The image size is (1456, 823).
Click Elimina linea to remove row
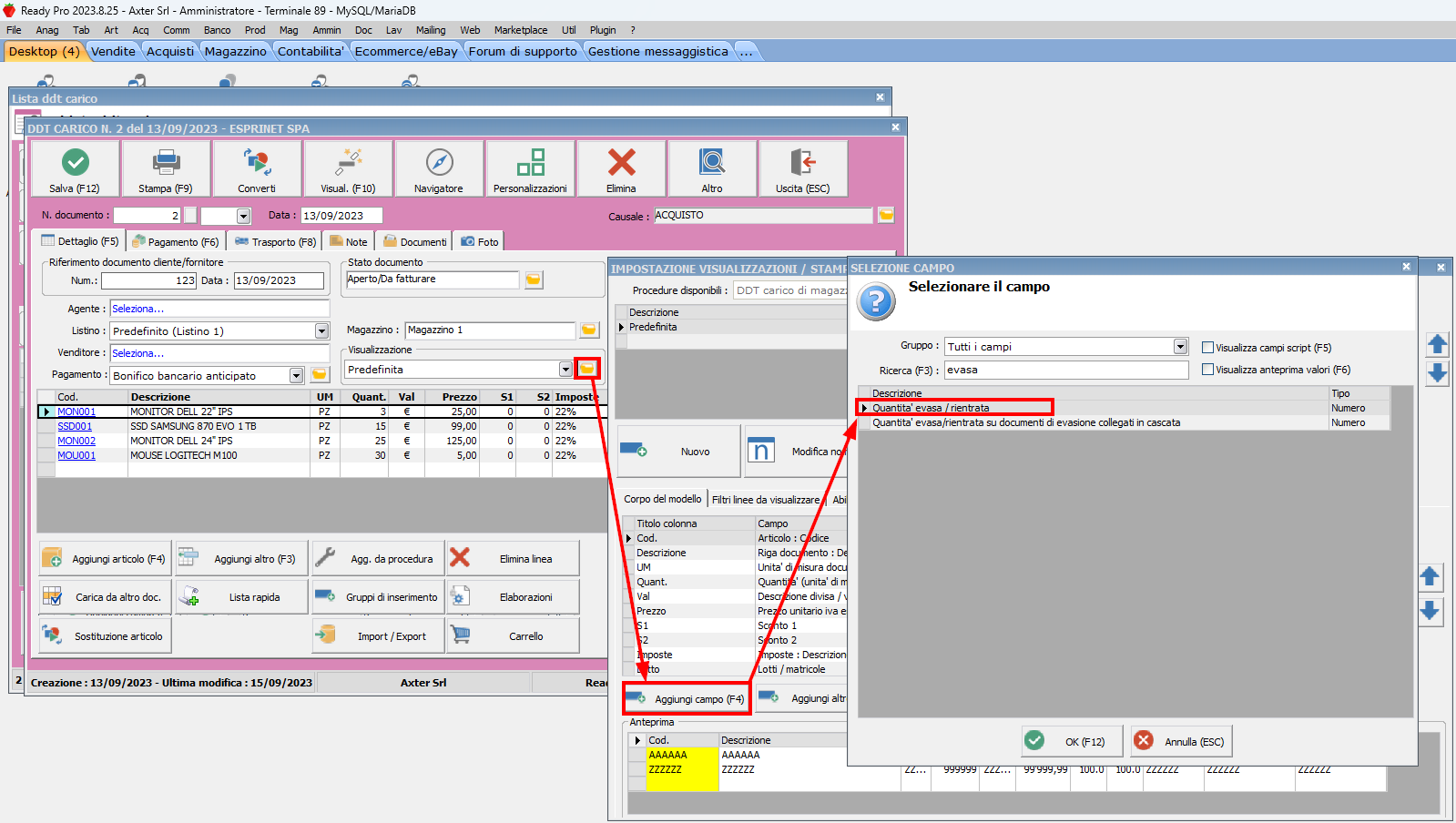tap(513, 558)
